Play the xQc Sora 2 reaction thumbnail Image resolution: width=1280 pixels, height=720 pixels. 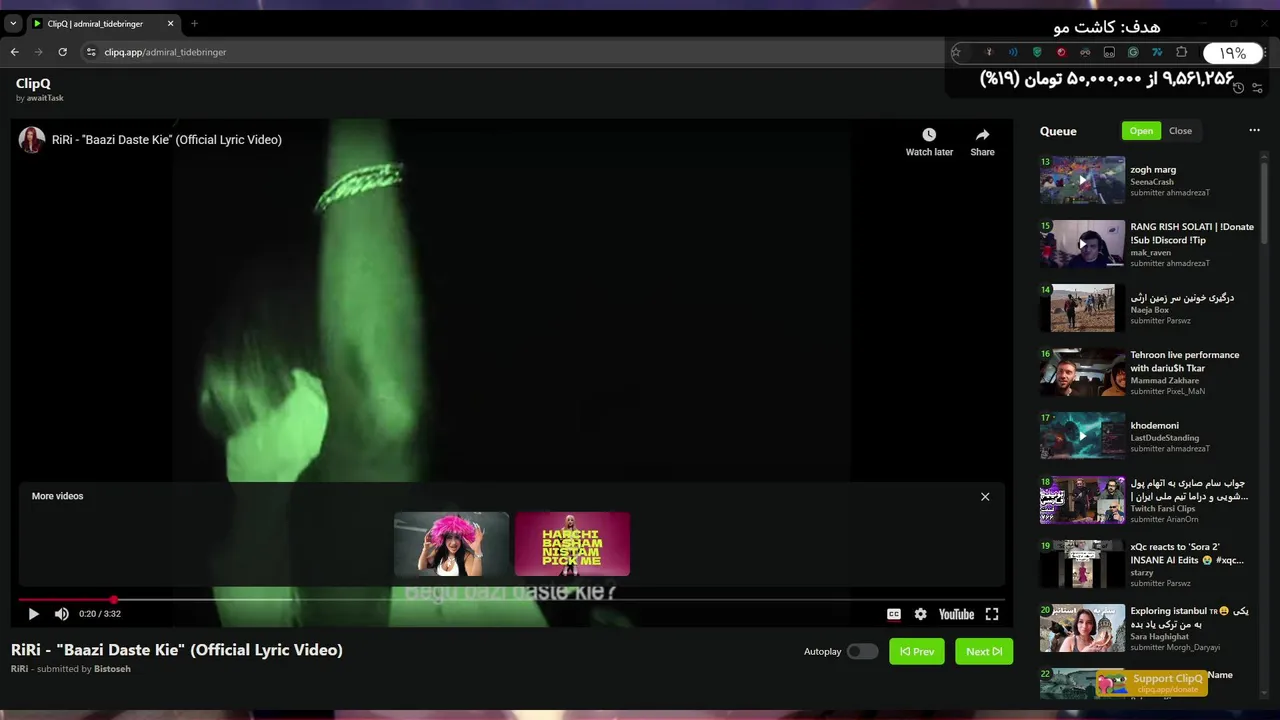[1082, 564]
